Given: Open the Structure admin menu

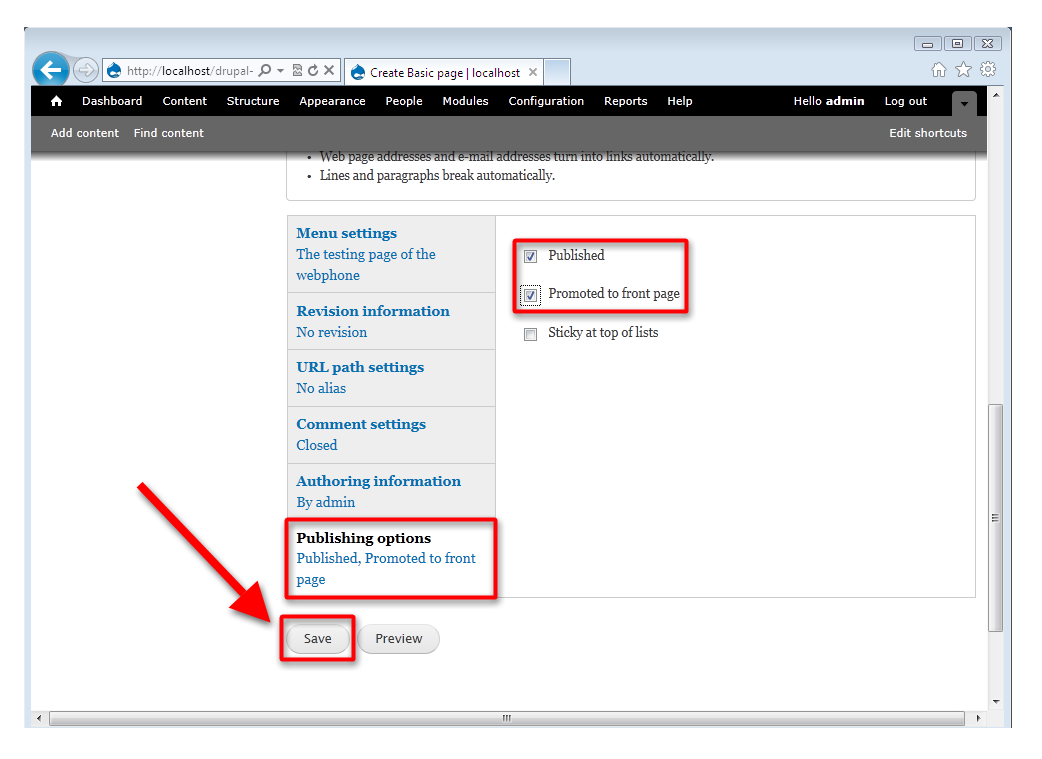Looking at the screenshot, I should point(253,101).
